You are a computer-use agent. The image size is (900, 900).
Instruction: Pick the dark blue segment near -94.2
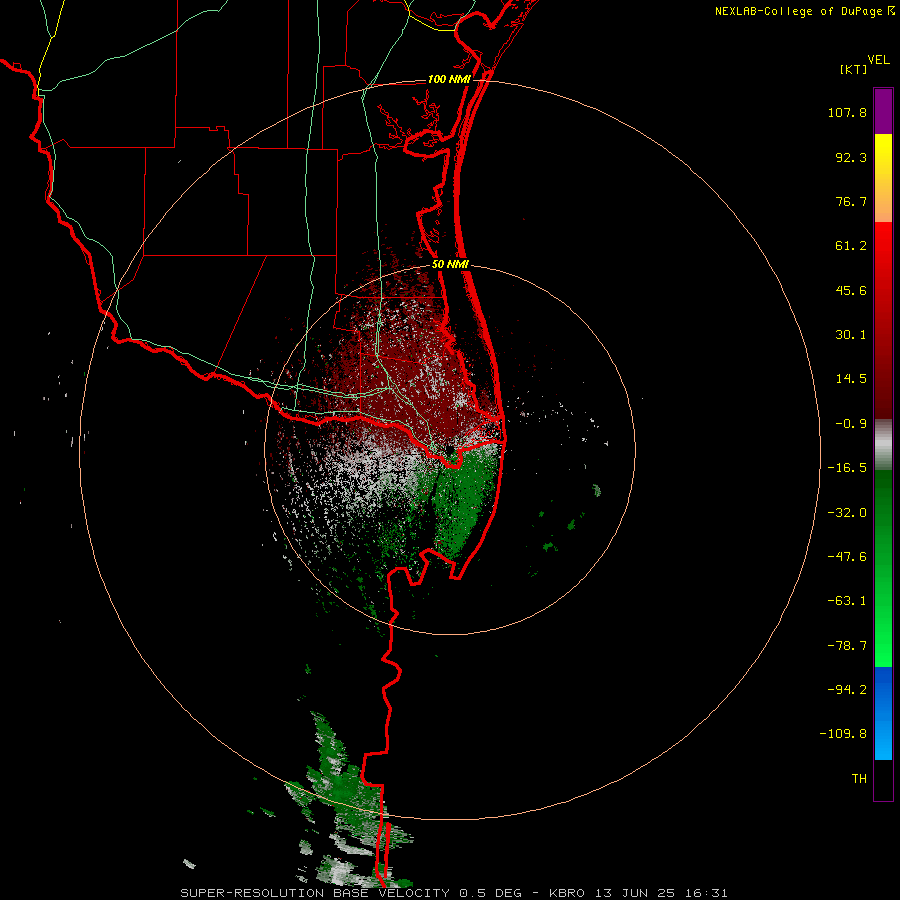point(883,689)
